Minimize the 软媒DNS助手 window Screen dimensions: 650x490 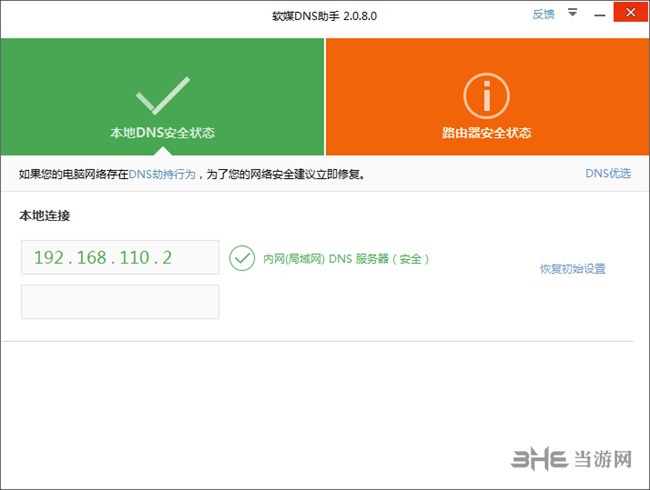click(599, 15)
